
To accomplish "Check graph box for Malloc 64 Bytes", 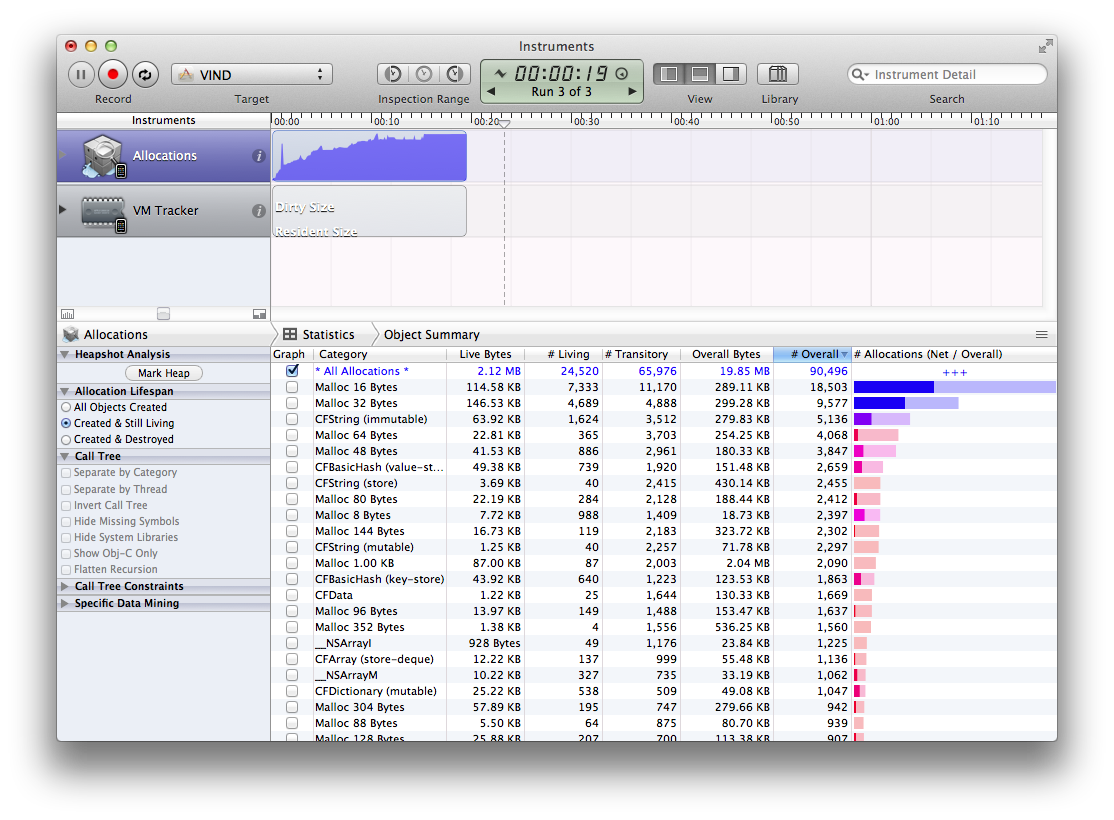I will click(292, 435).
